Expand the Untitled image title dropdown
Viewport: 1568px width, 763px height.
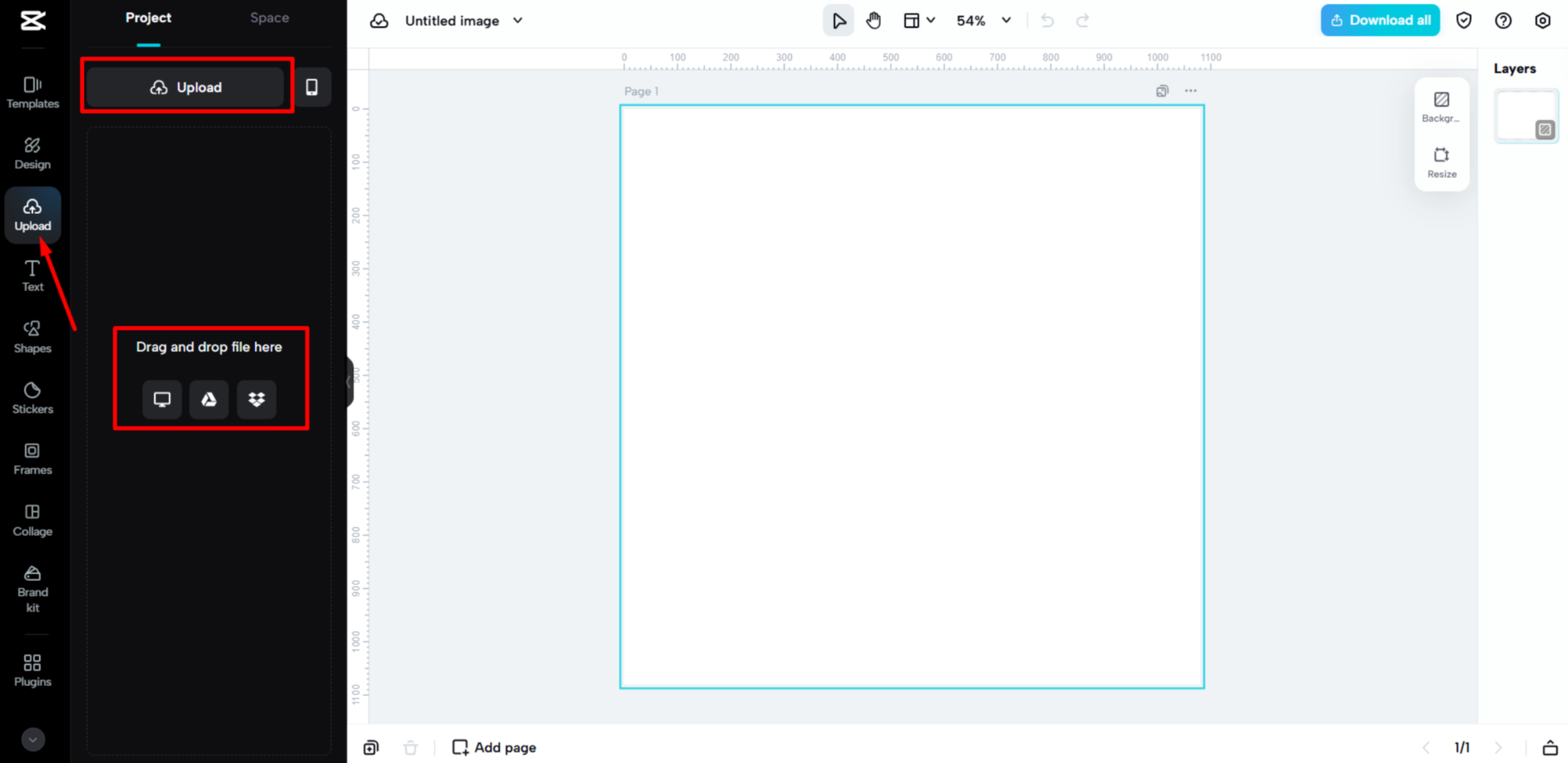tap(516, 20)
